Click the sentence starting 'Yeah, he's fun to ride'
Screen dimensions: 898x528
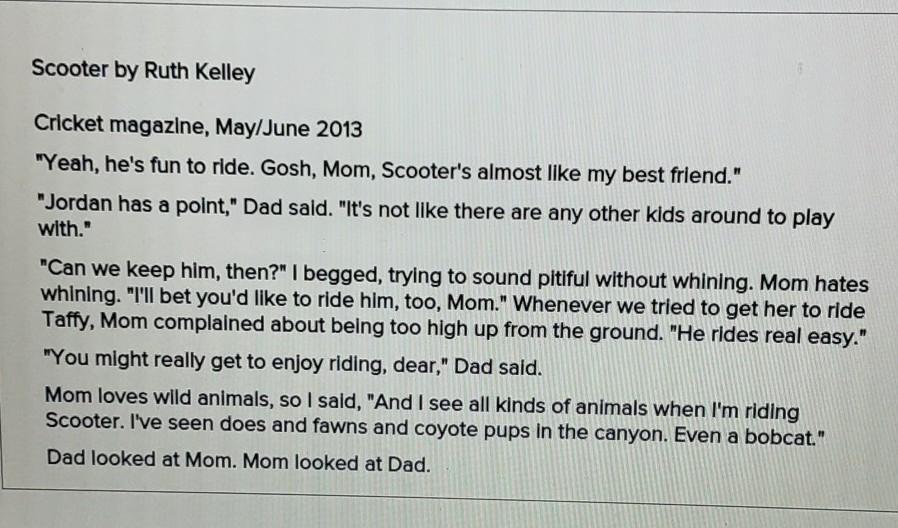coord(388,170)
